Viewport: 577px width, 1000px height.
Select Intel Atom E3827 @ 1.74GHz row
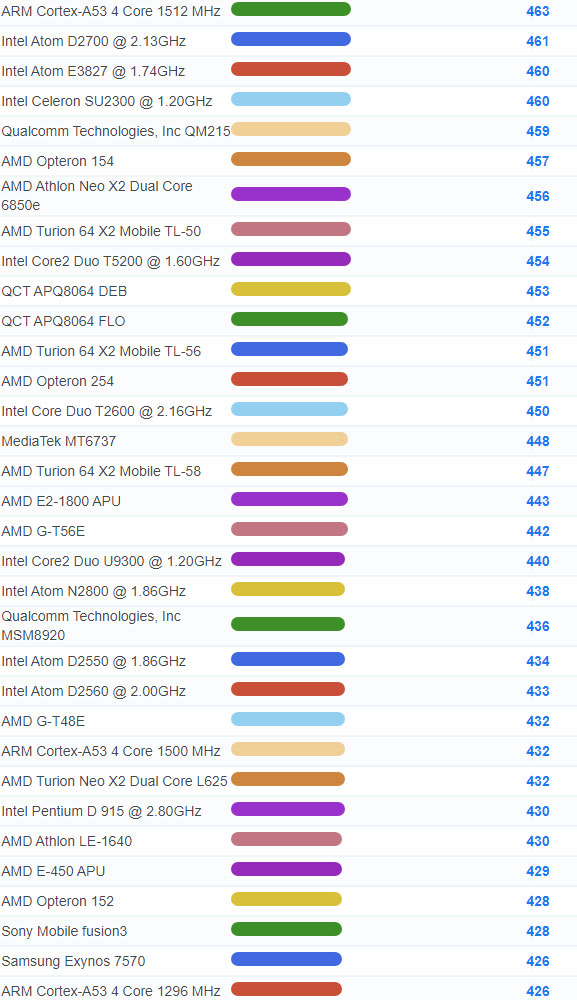(x=93, y=71)
